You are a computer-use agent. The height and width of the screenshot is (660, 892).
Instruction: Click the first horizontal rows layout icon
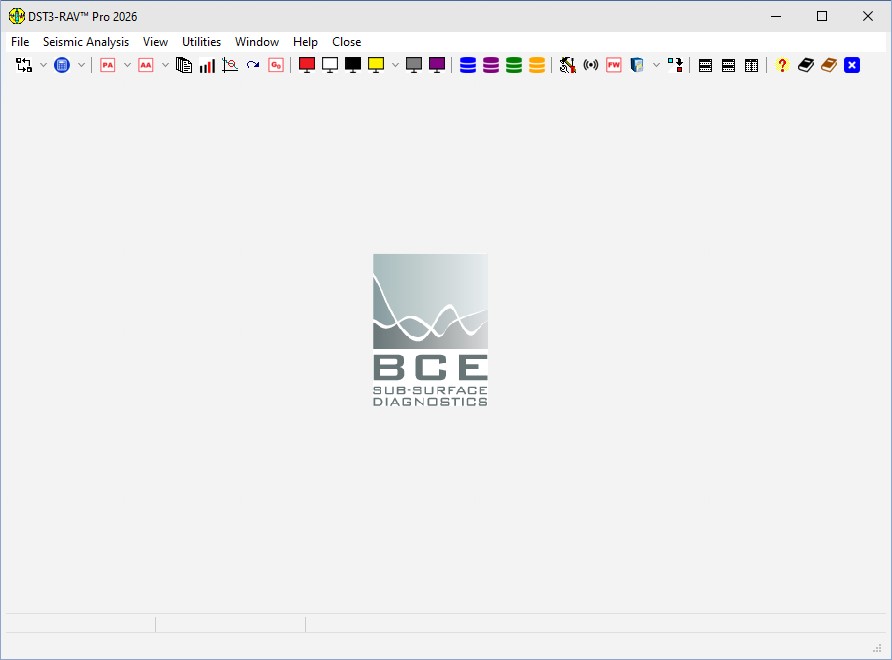click(x=705, y=65)
